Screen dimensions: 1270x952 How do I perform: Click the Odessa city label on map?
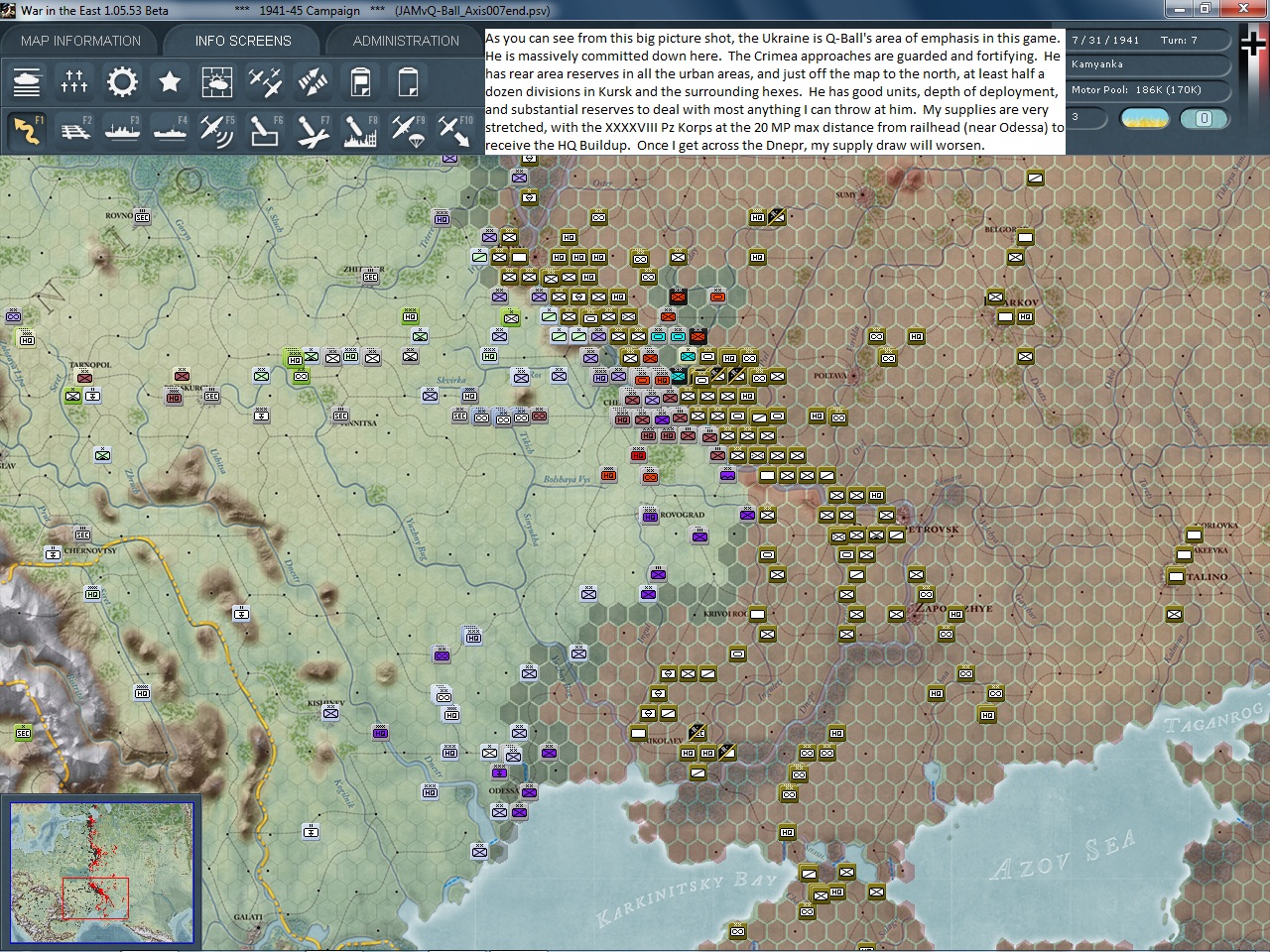pyautogui.click(x=503, y=791)
